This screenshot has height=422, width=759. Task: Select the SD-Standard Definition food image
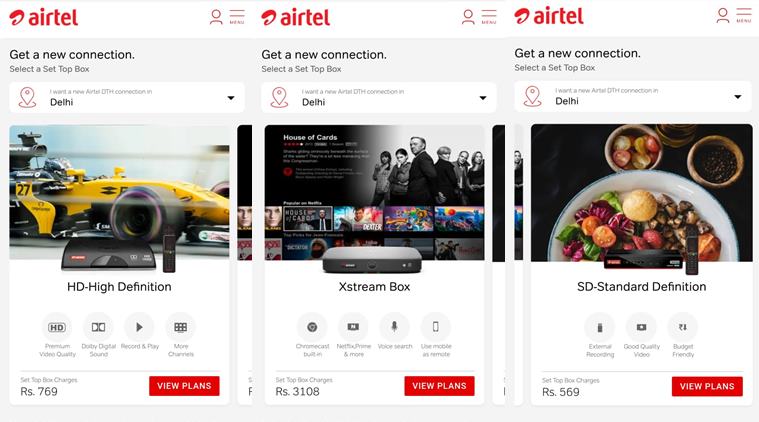[641, 193]
